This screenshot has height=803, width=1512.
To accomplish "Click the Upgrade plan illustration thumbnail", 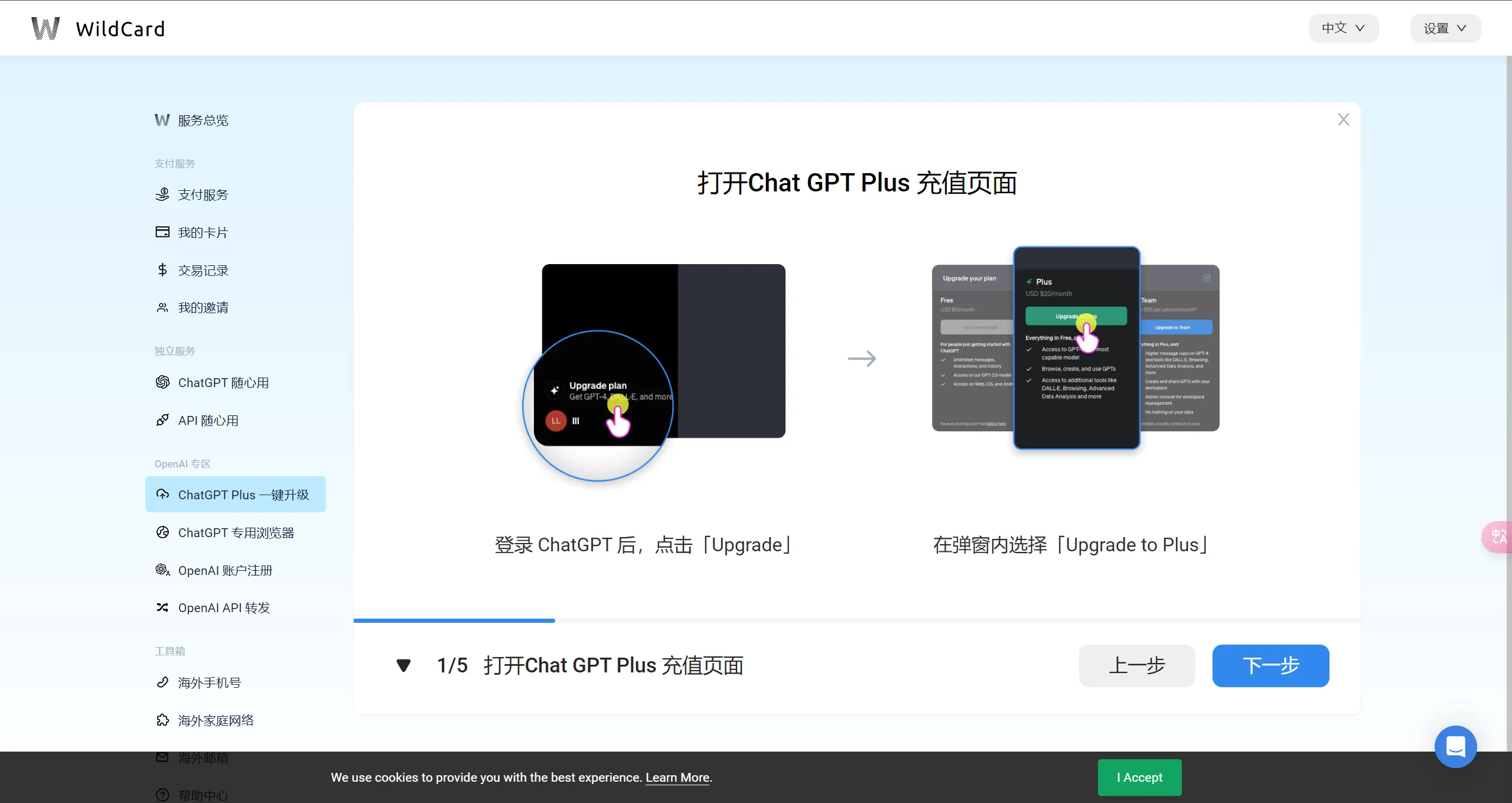I will 654,372.
